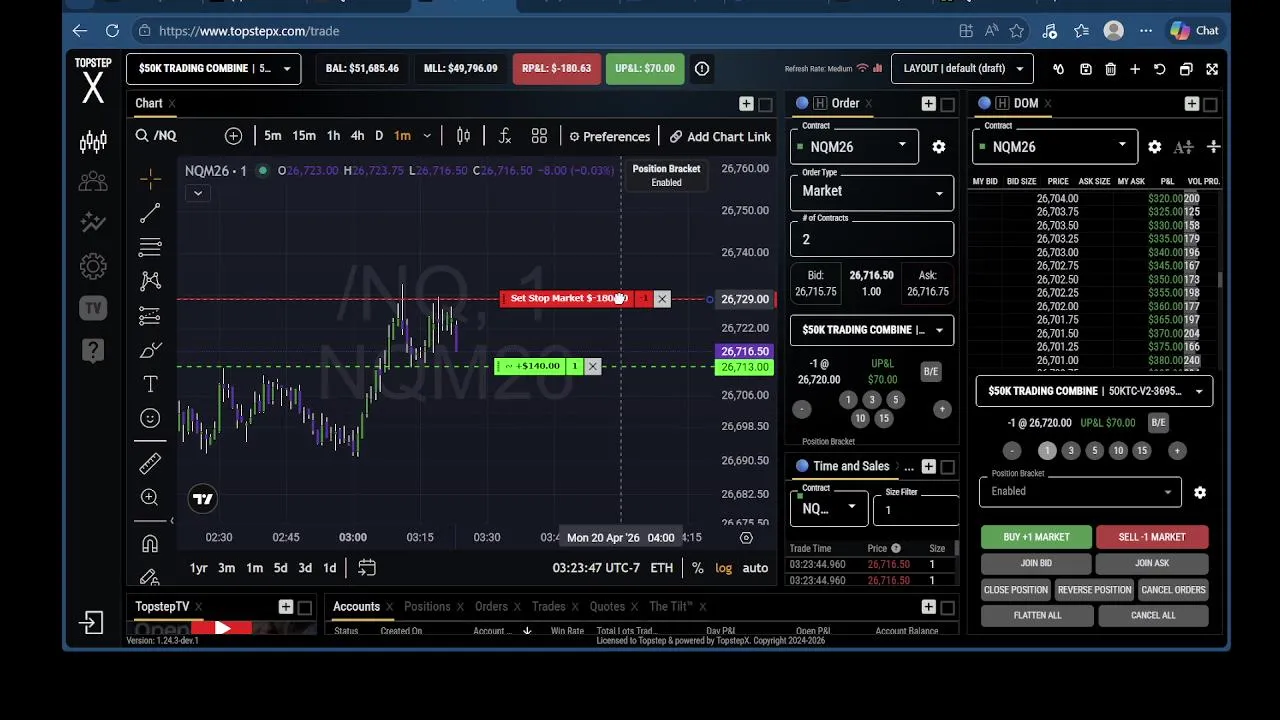Select the ruler measure tool

pos(150,463)
